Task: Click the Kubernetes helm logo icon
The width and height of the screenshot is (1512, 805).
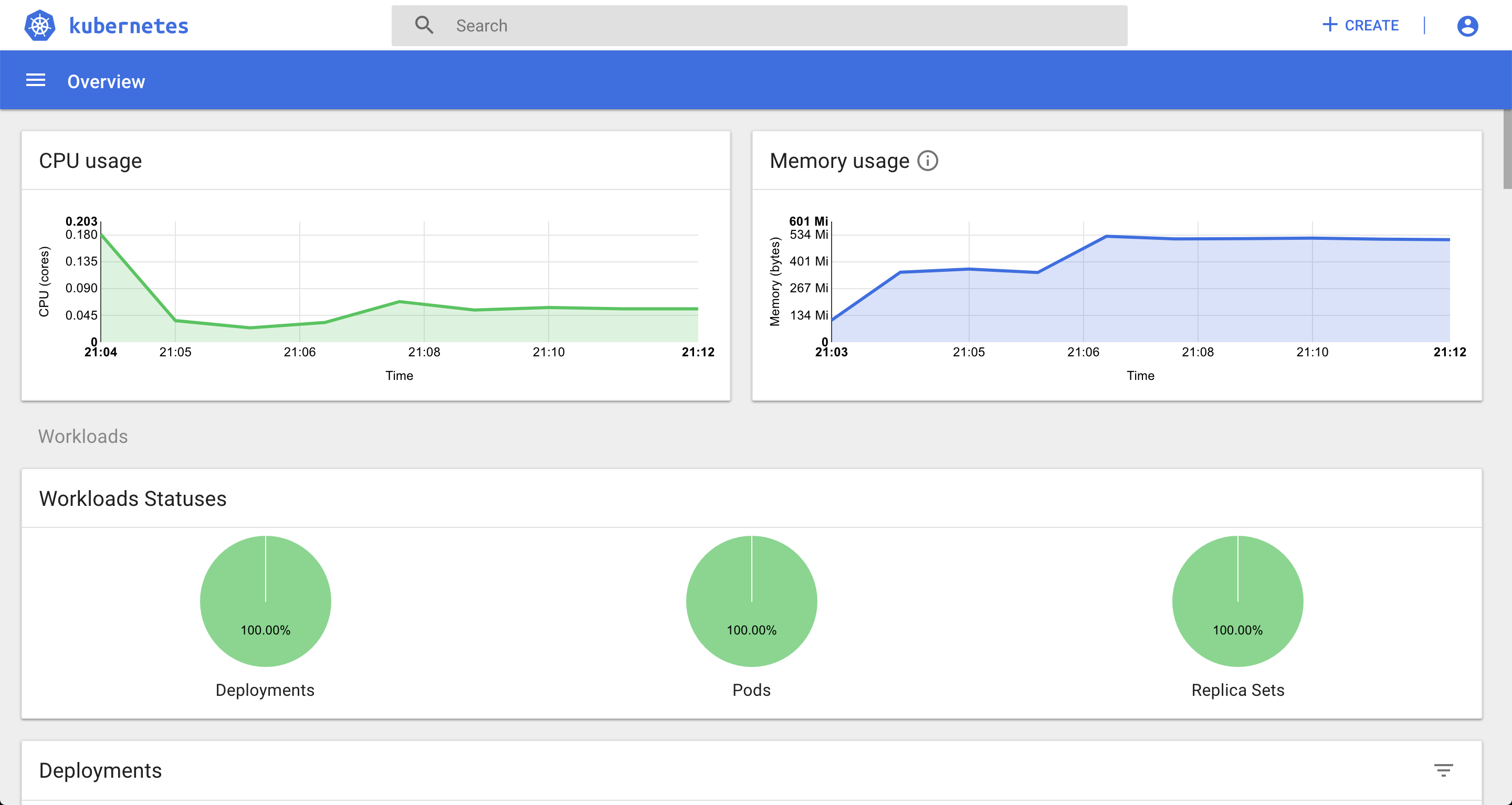Action: pyautogui.click(x=40, y=26)
